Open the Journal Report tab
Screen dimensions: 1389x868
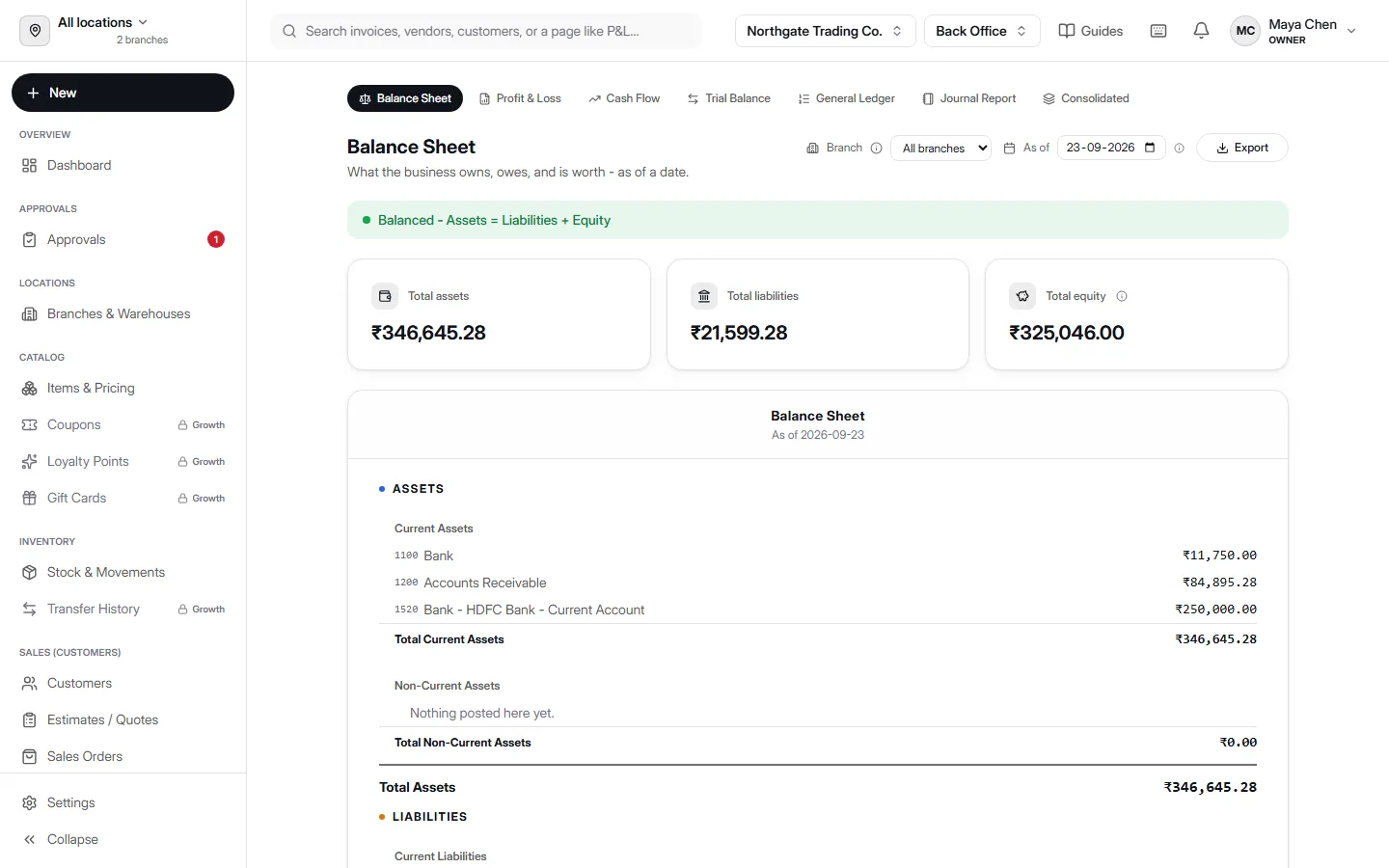[x=969, y=98]
